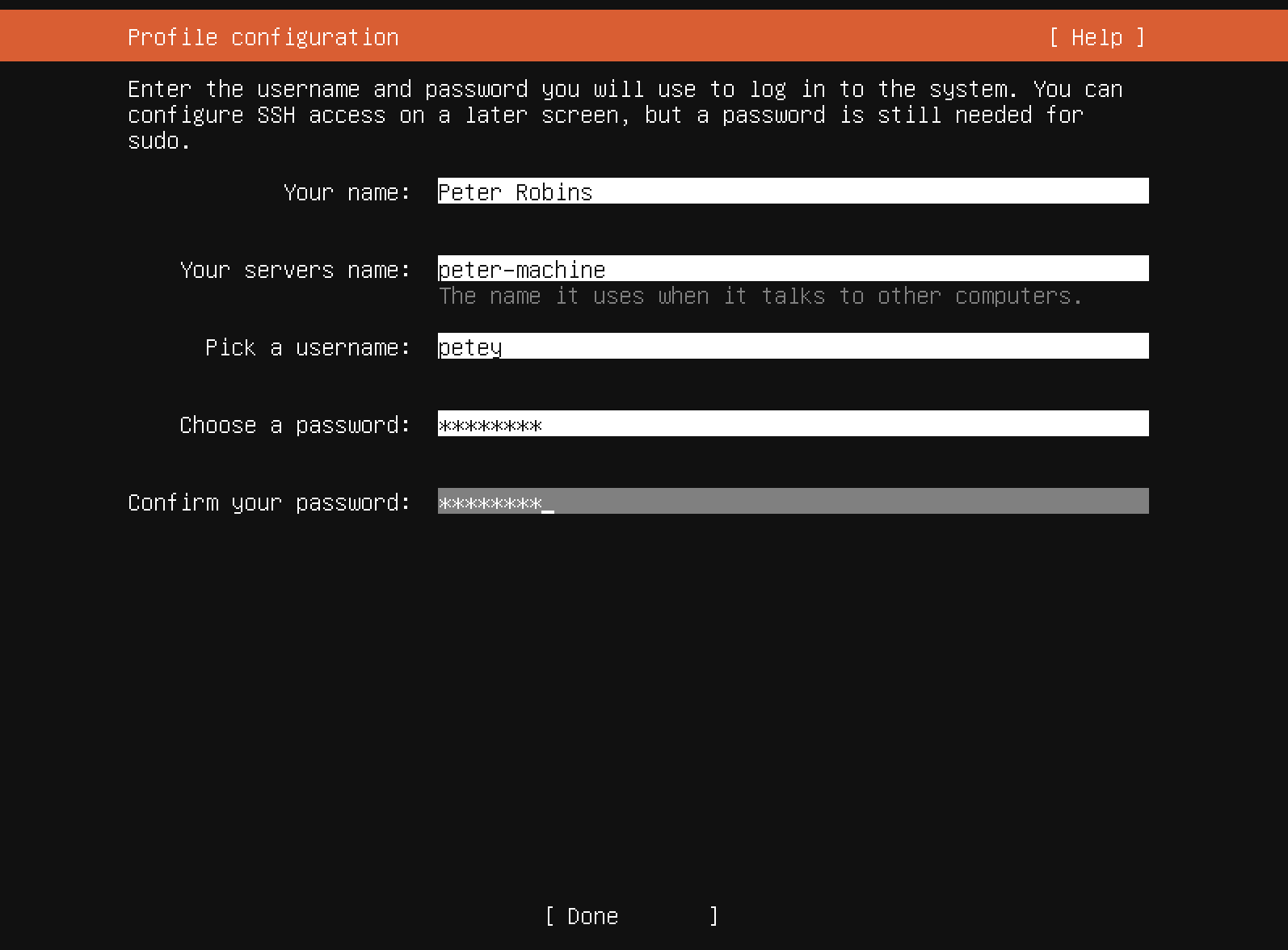Click the Profile configuration title
This screenshot has width=1288, height=950.
click(x=263, y=37)
